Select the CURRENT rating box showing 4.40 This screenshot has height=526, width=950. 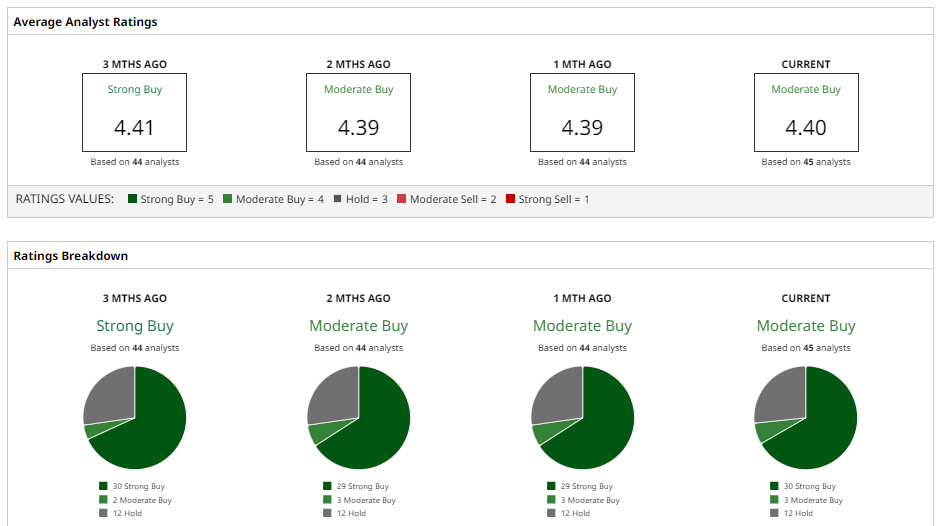[x=806, y=112]
